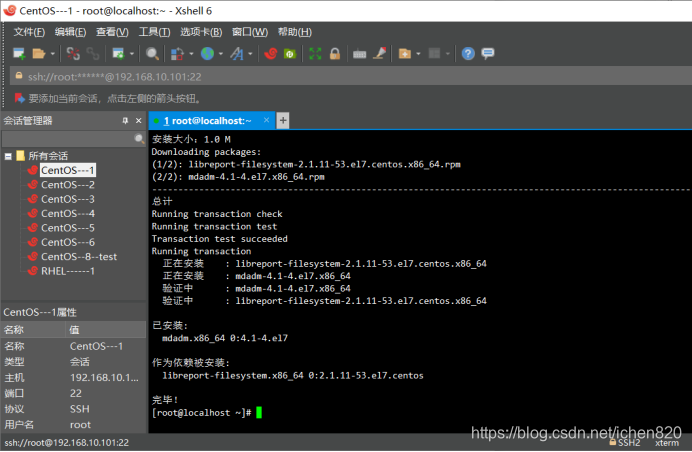Click the keyboard toolbar icon
Viewport: 692px width, 452px height.
[359, 54]
